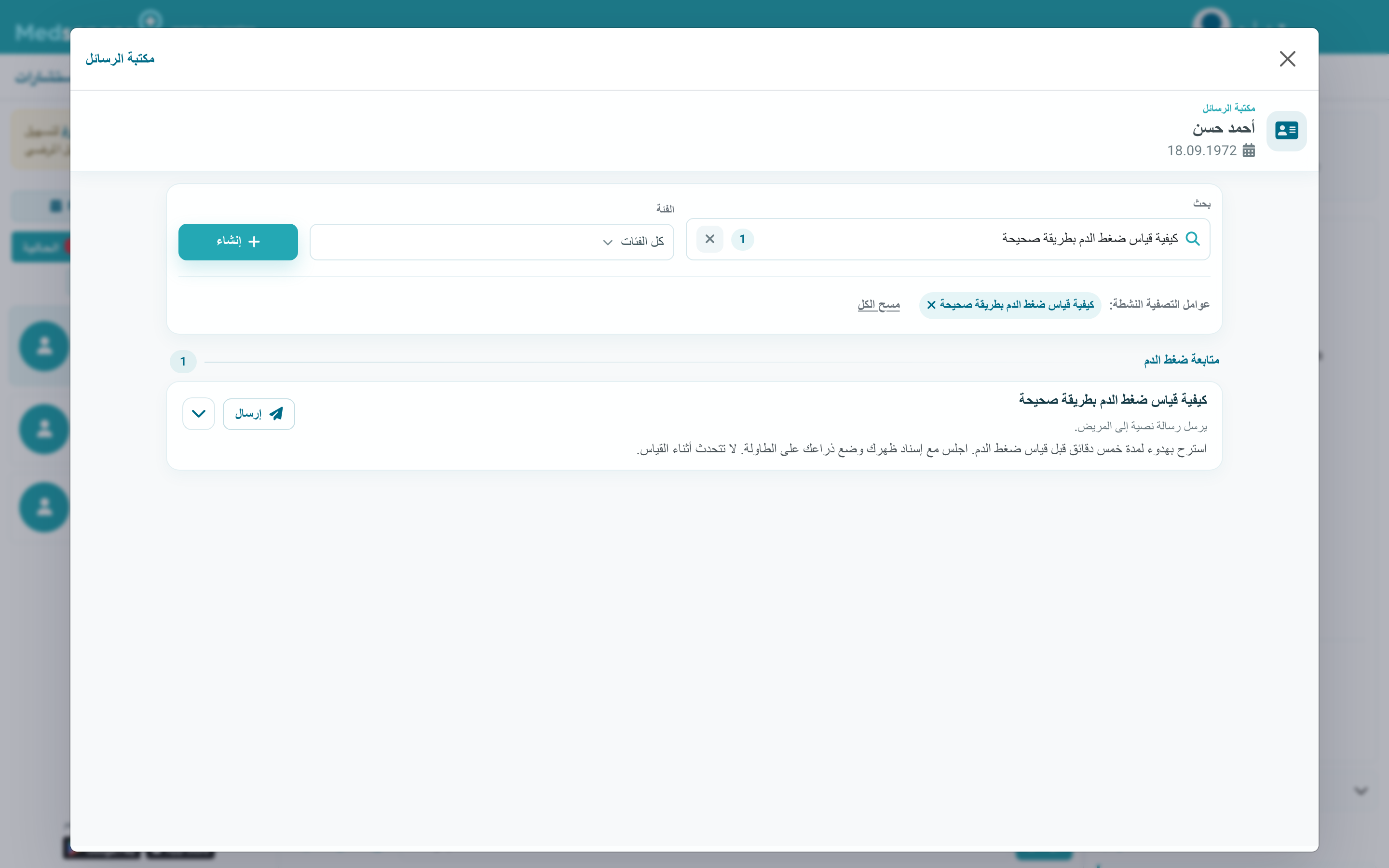Click the متابعة ضغط الدم group heading
Screen dimensions: 1389x868
(1181, 360)
